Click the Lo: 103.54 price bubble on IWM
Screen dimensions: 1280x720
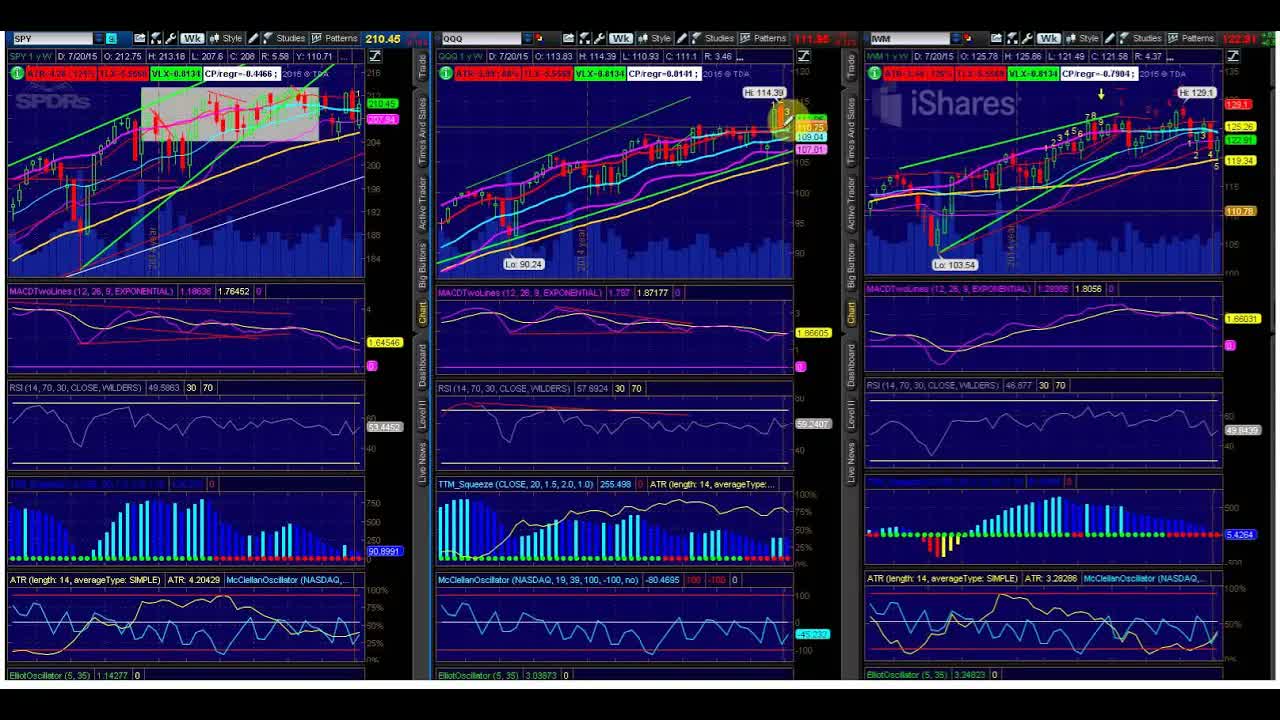pos(954,265)
